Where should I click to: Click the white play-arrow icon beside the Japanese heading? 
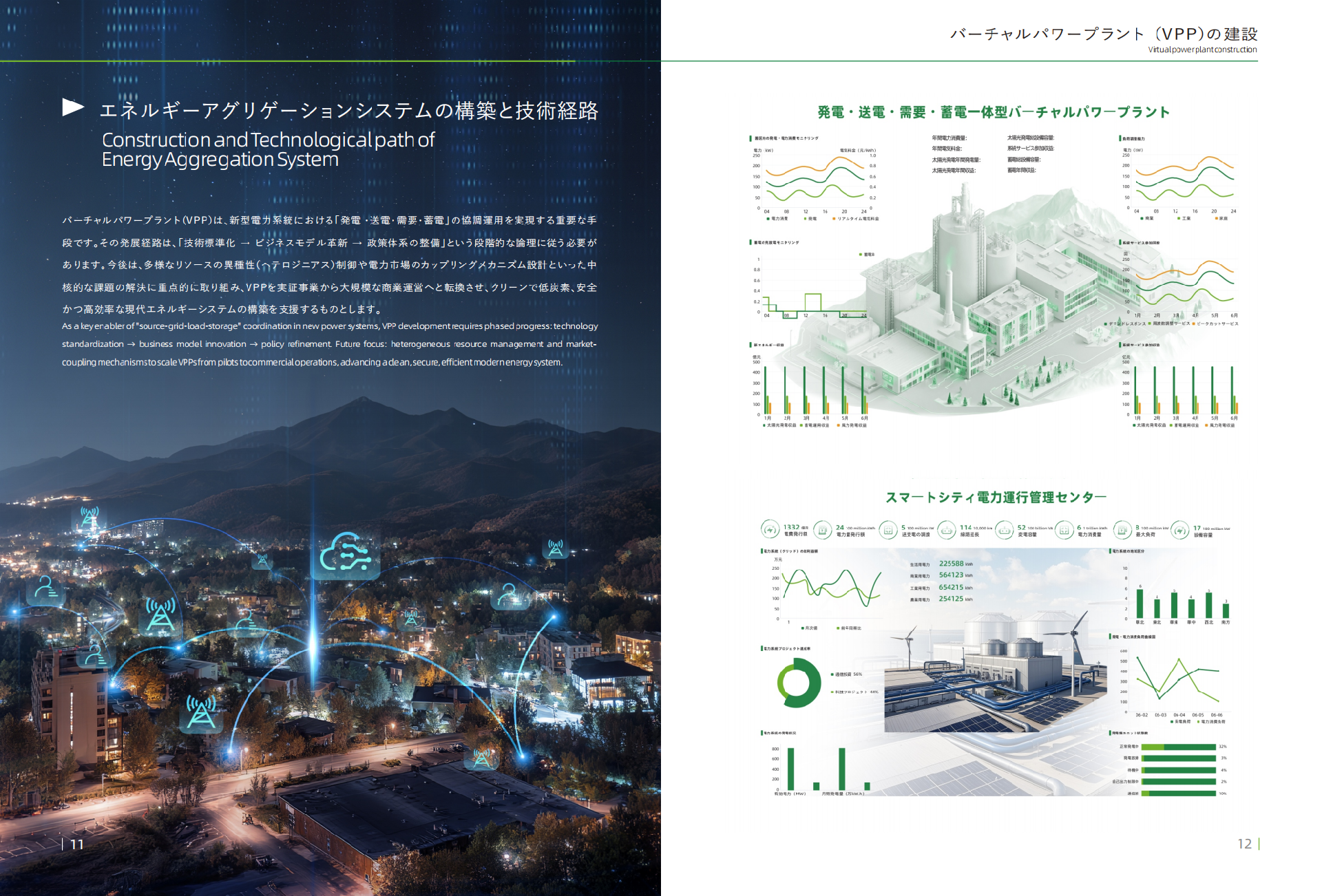[73, 107]
